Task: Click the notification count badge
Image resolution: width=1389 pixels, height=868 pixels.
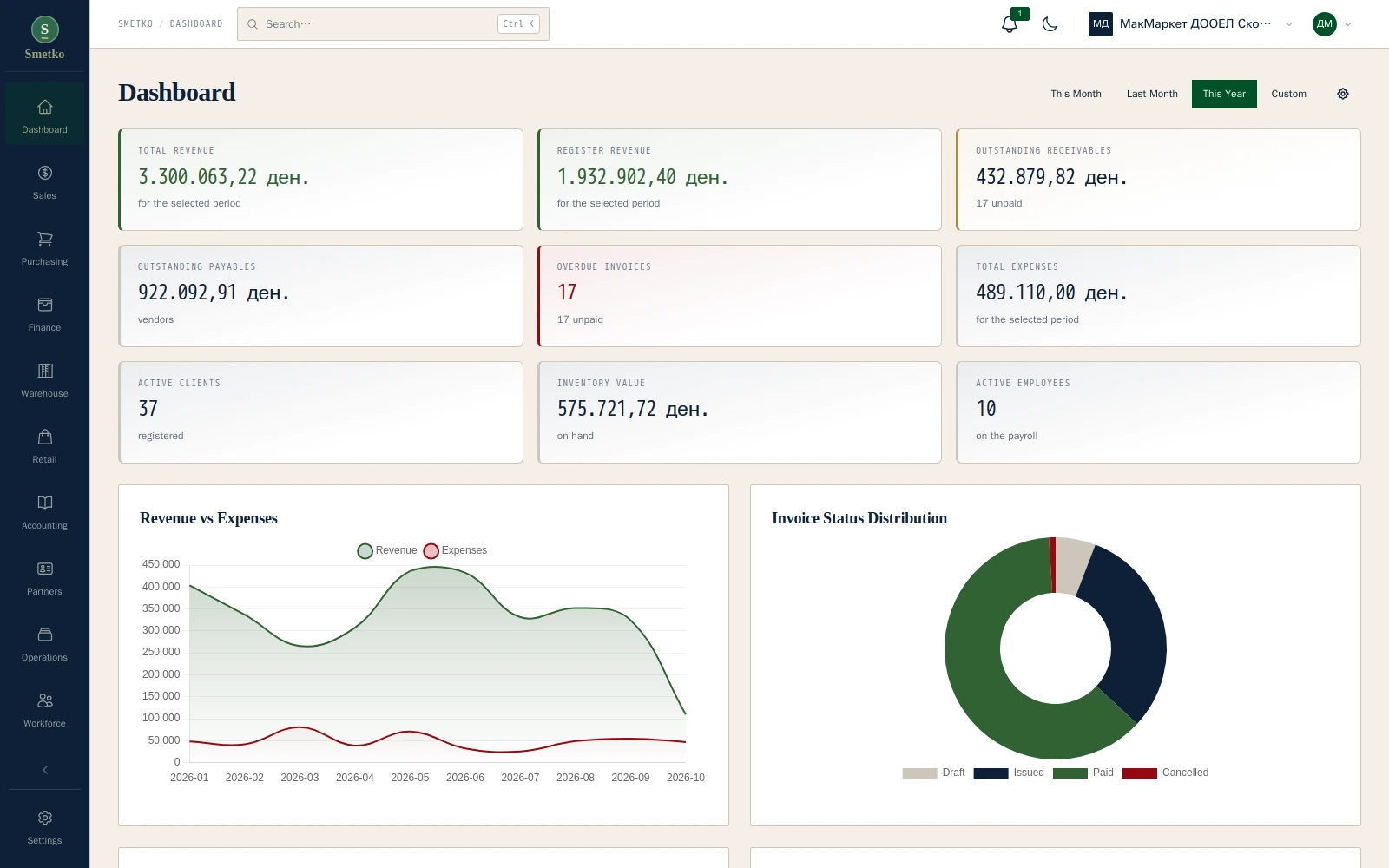Action: [1020, 14]
